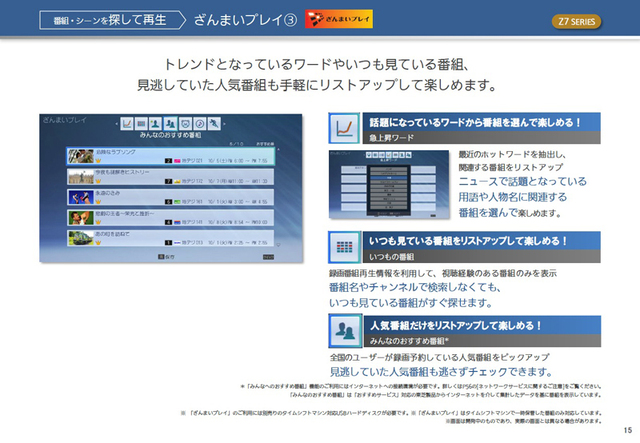This screenshot has width=640, height=443.
Task: Click yellow channel logo in second program row
Action: pyautogui.click(x=177, y=181)
